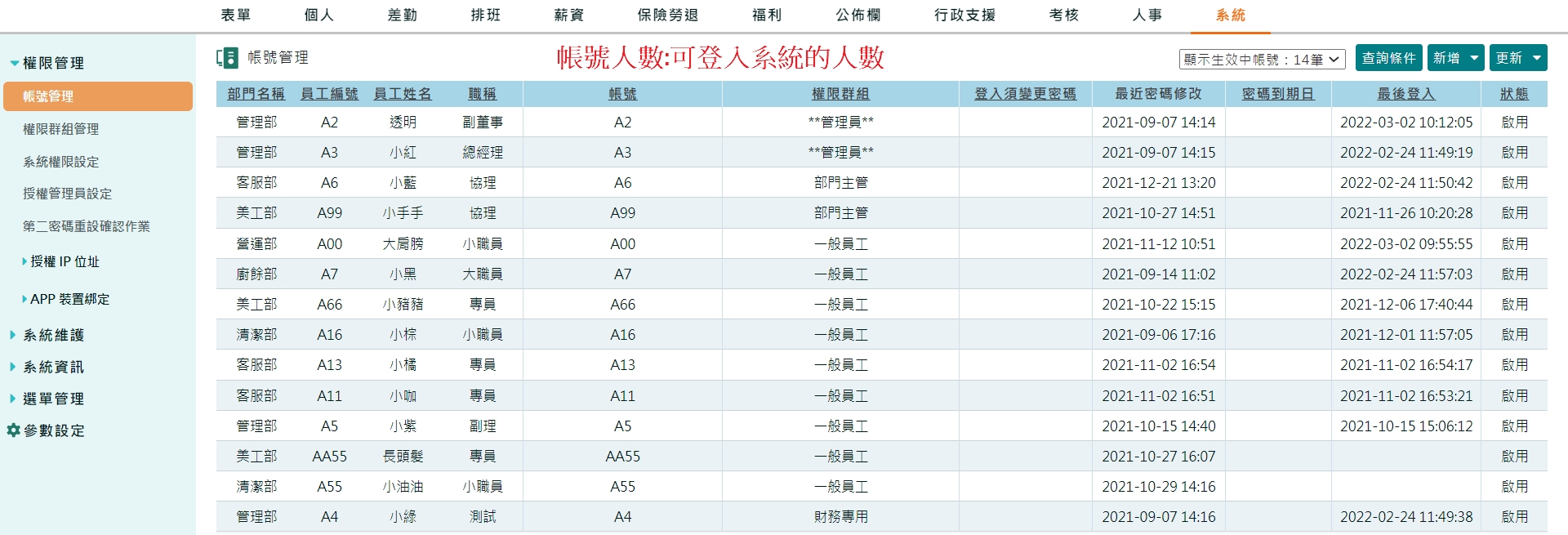
Task: Open the 新增 button dropdown arrow
Action: (1474, 58)
